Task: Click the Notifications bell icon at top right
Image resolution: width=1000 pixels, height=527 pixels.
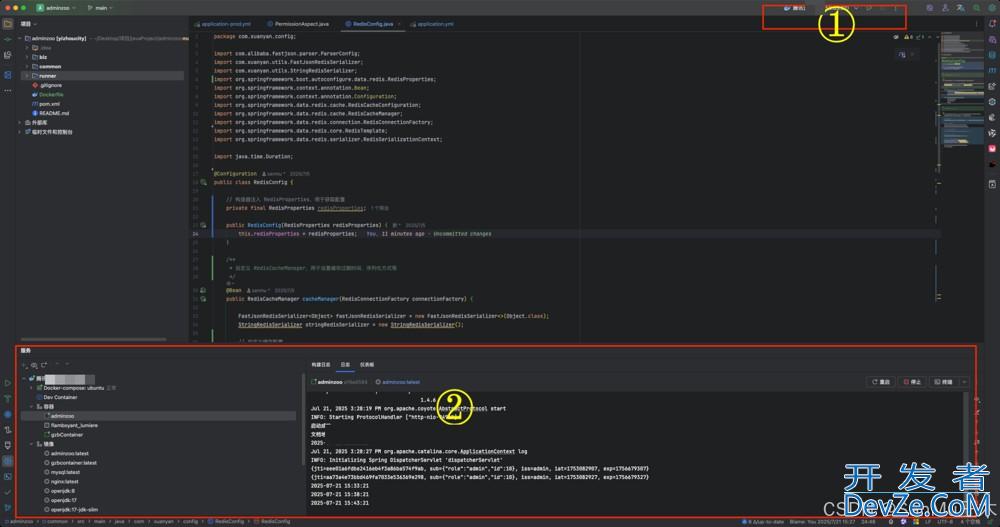Action: 992,24
